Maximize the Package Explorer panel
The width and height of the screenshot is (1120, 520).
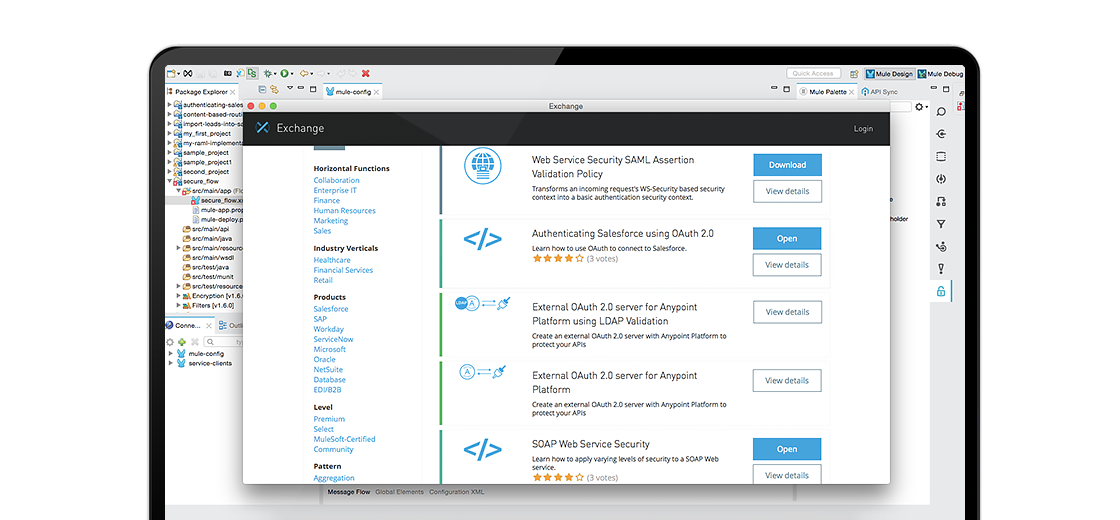[x=312, y=89]
